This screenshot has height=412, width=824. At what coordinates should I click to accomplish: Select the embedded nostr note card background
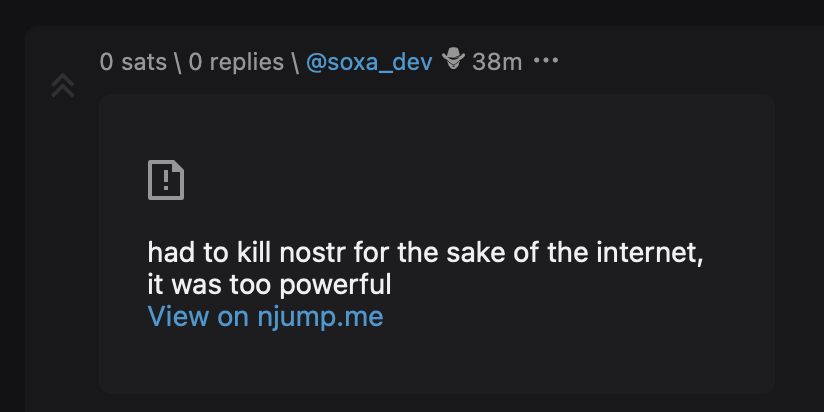[x=437, y=244]
